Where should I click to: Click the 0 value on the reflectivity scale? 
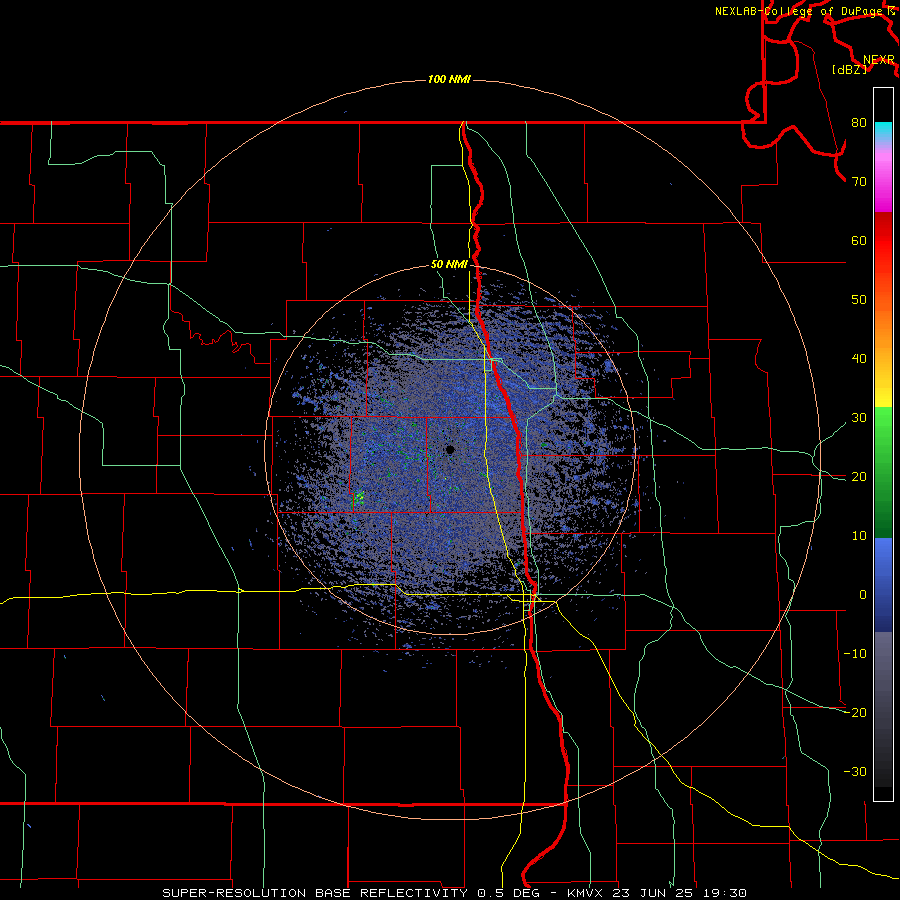tap(863, 595)
